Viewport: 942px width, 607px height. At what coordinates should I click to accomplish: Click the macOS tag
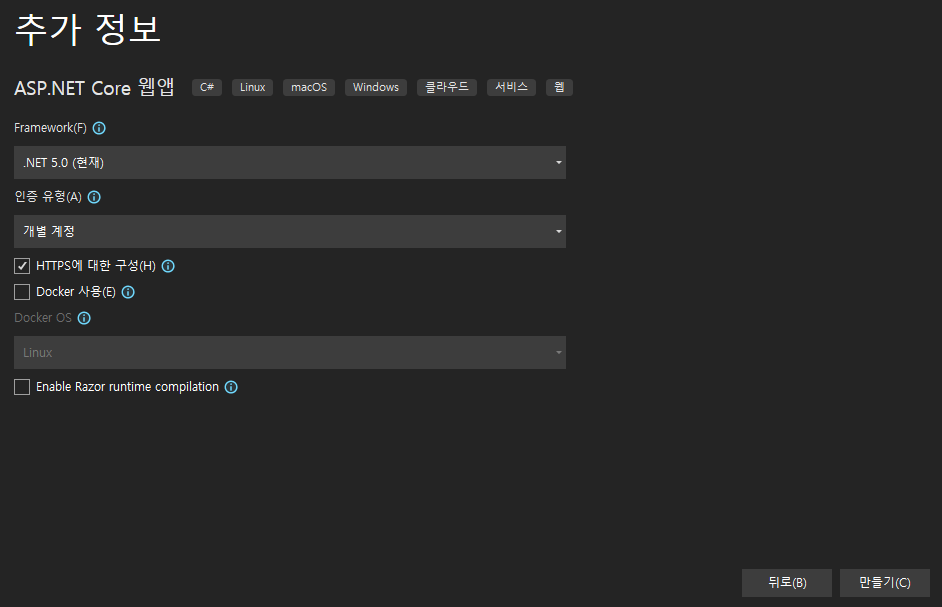click(x=309, y=87)
